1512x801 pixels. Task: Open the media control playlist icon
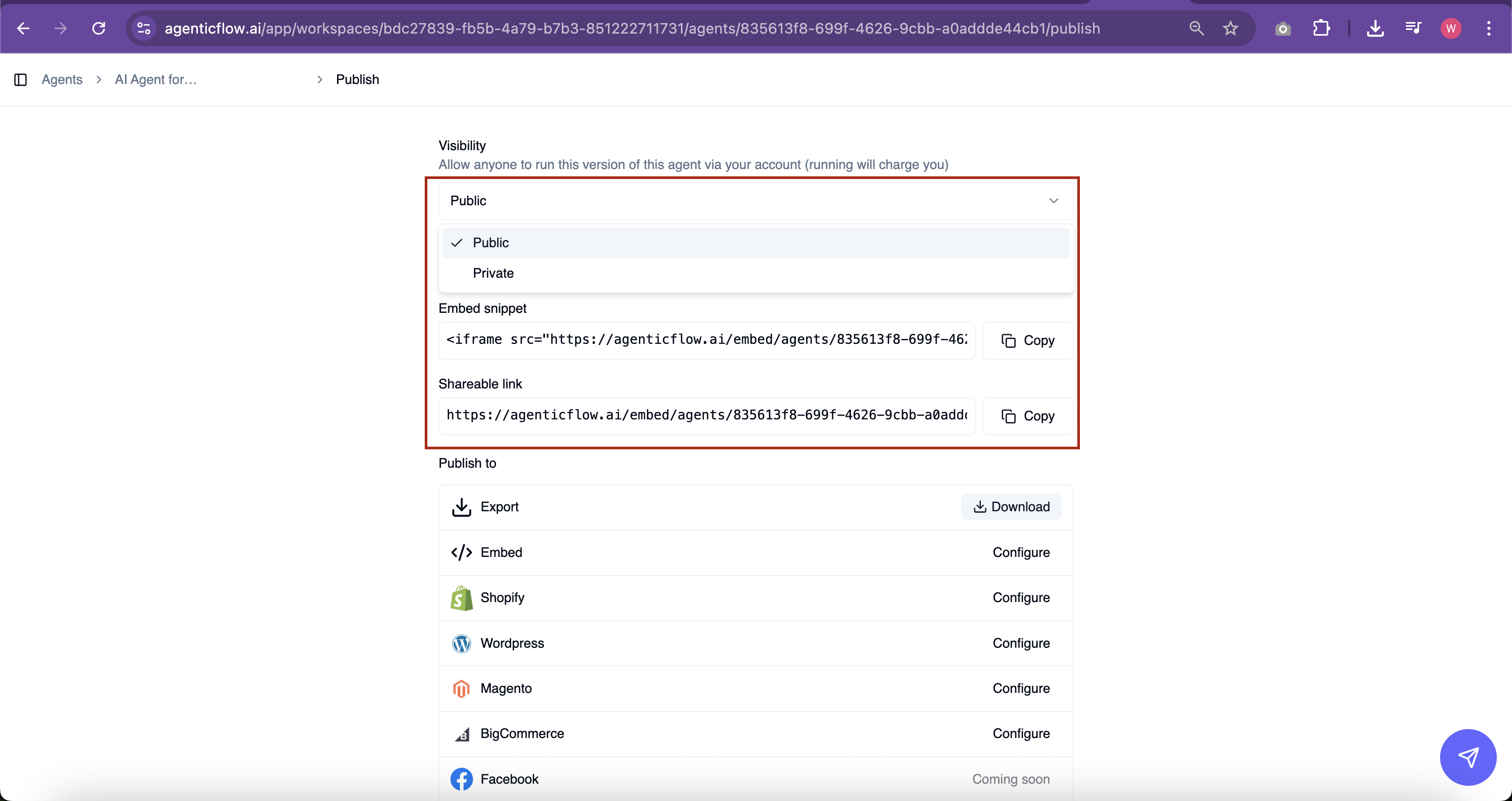point(1413,28)
